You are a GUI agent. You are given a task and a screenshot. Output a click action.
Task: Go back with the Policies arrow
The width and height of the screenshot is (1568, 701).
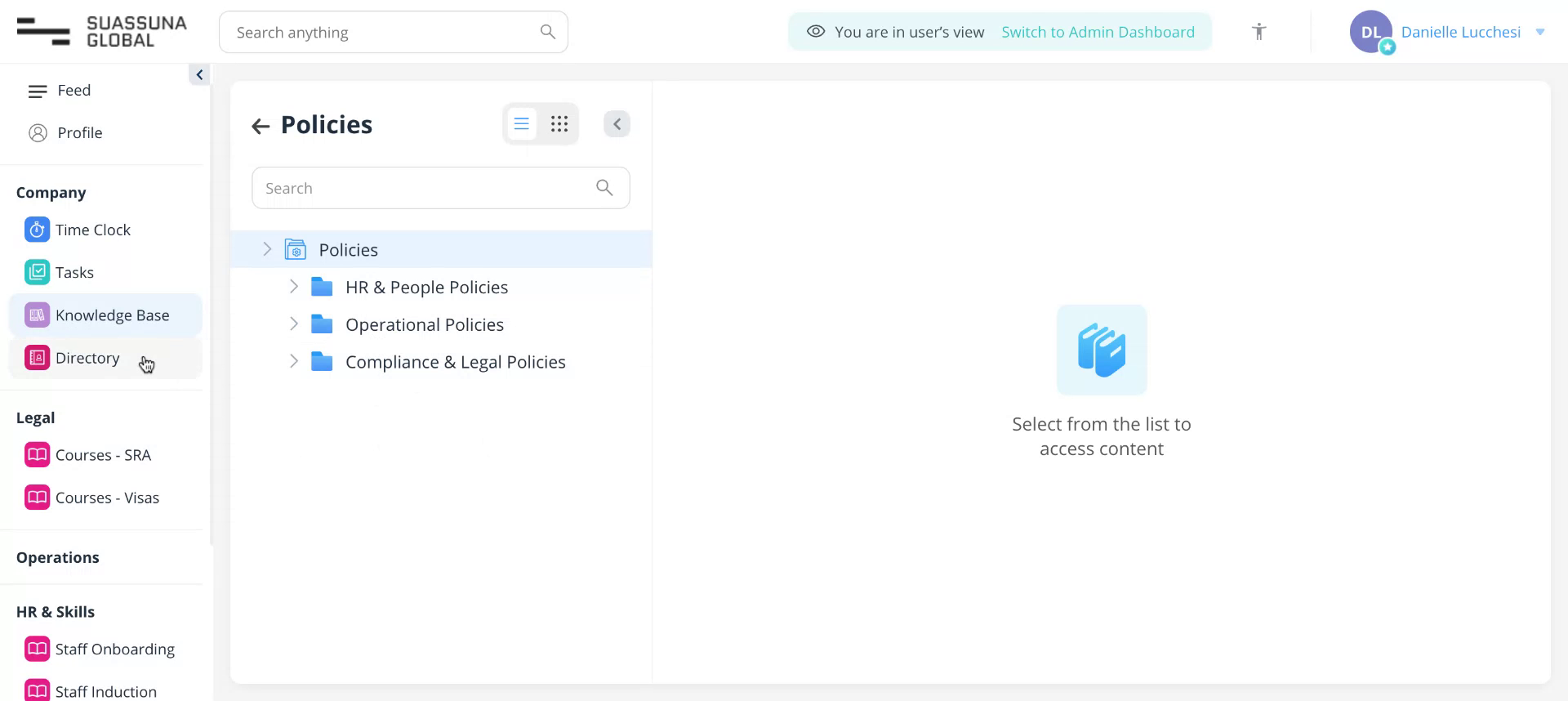(261, 126)
